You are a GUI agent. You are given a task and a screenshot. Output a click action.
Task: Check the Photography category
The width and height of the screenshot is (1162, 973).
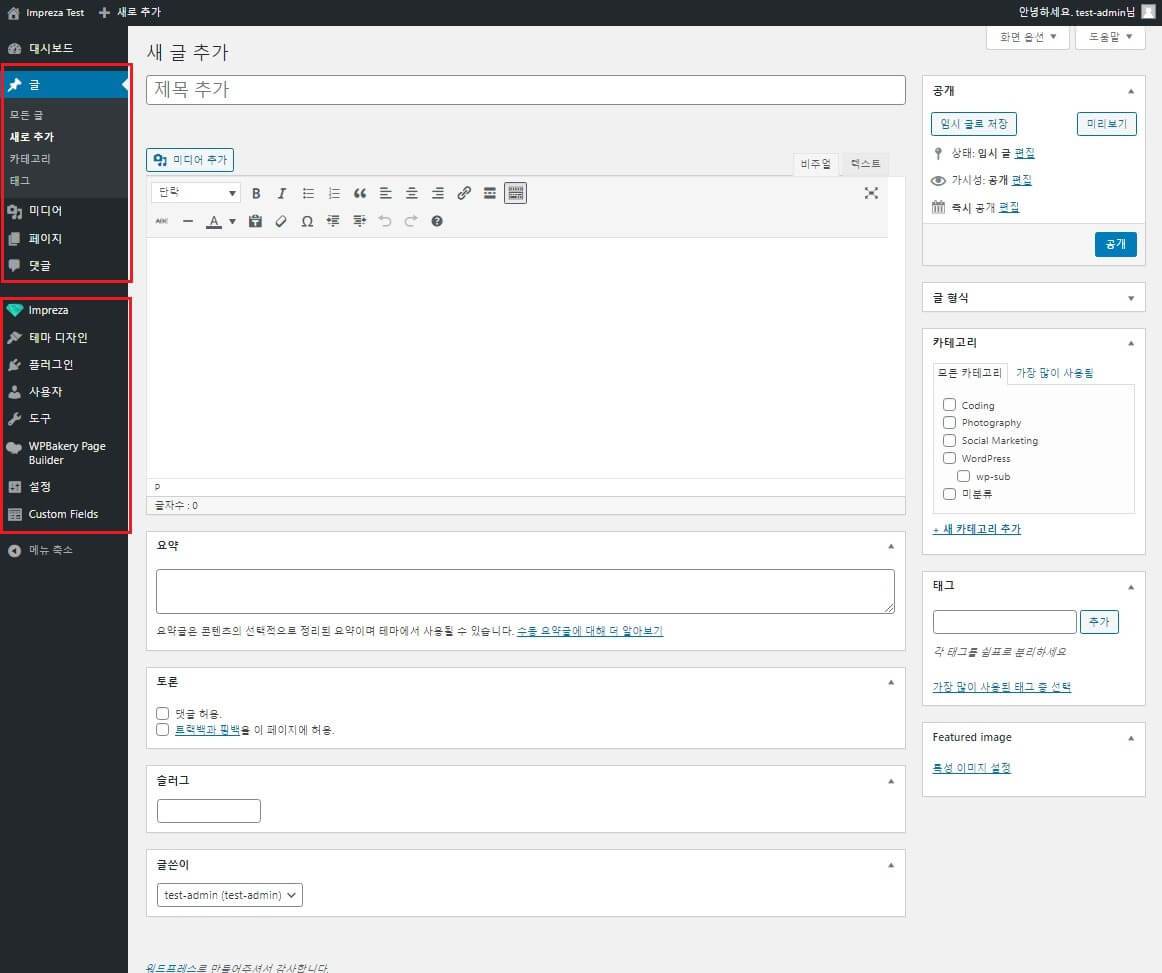point(949,422)
